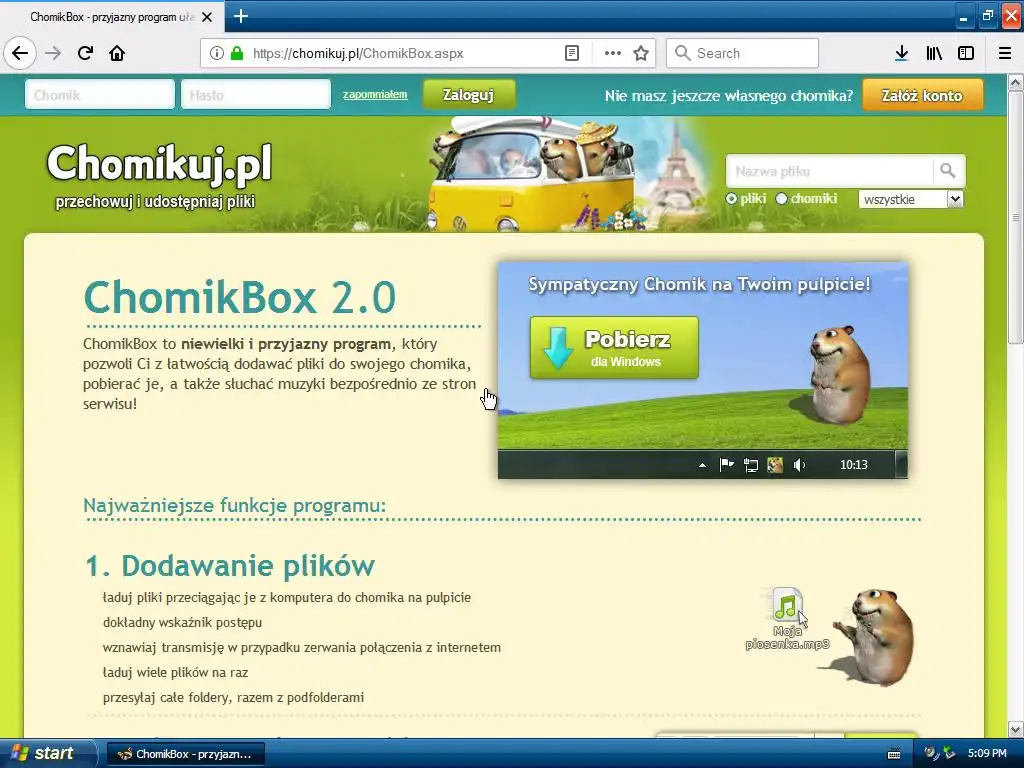Select the pliki radio button
The image size is (1024, 768).
pyautogui.click(x=731, y=199)
